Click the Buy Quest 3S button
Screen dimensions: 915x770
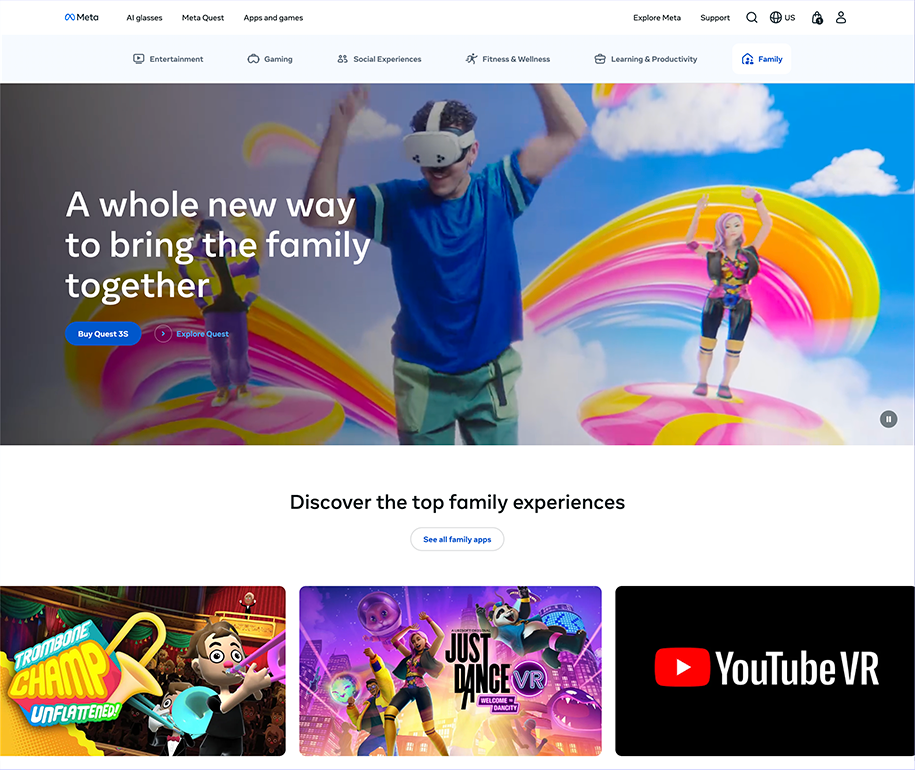[103, 334]
